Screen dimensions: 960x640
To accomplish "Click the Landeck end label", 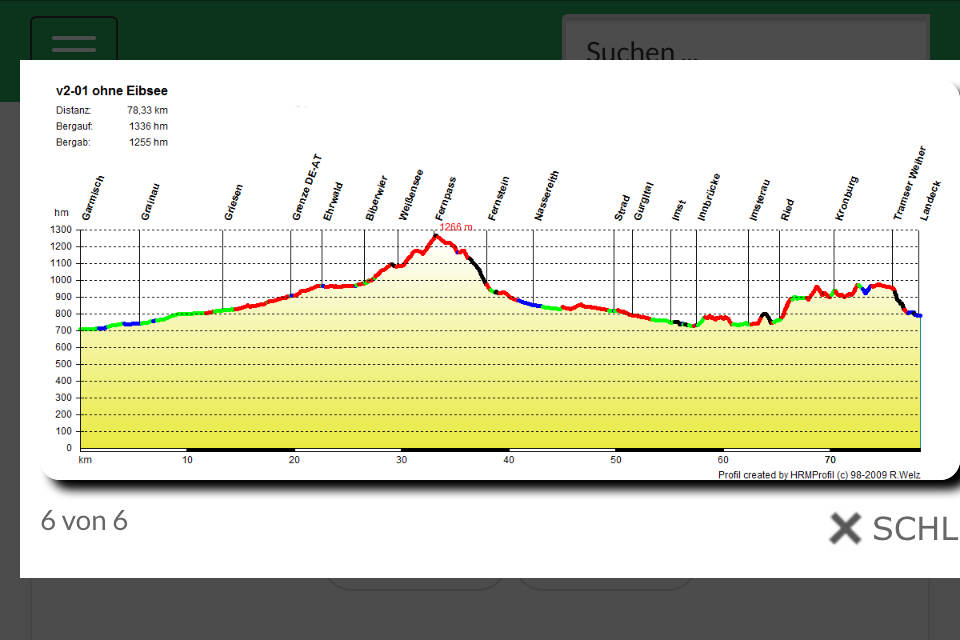I will point(931,201).
